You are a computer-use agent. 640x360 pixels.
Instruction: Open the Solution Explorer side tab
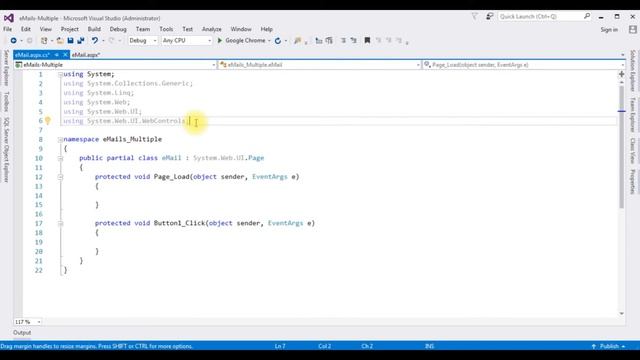pos(633,71)
